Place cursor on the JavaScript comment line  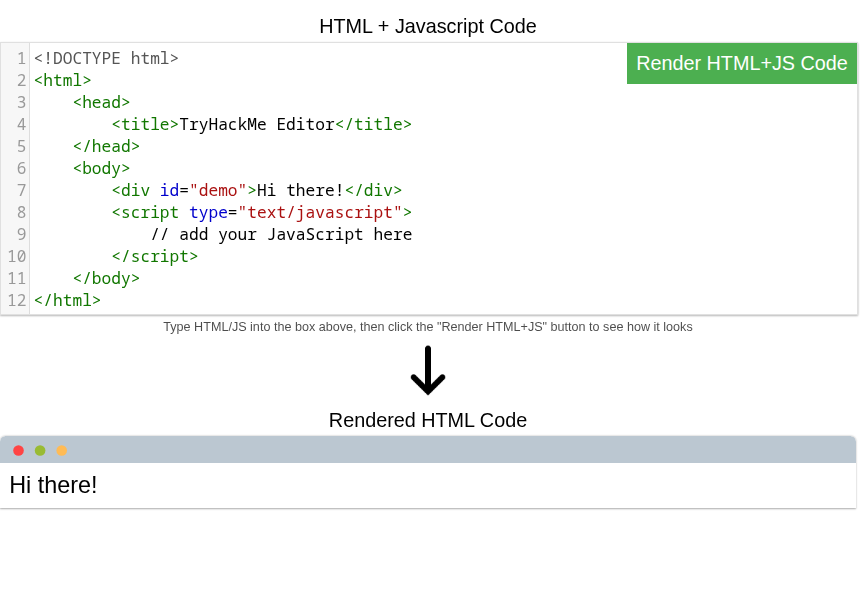pos(281,234)
